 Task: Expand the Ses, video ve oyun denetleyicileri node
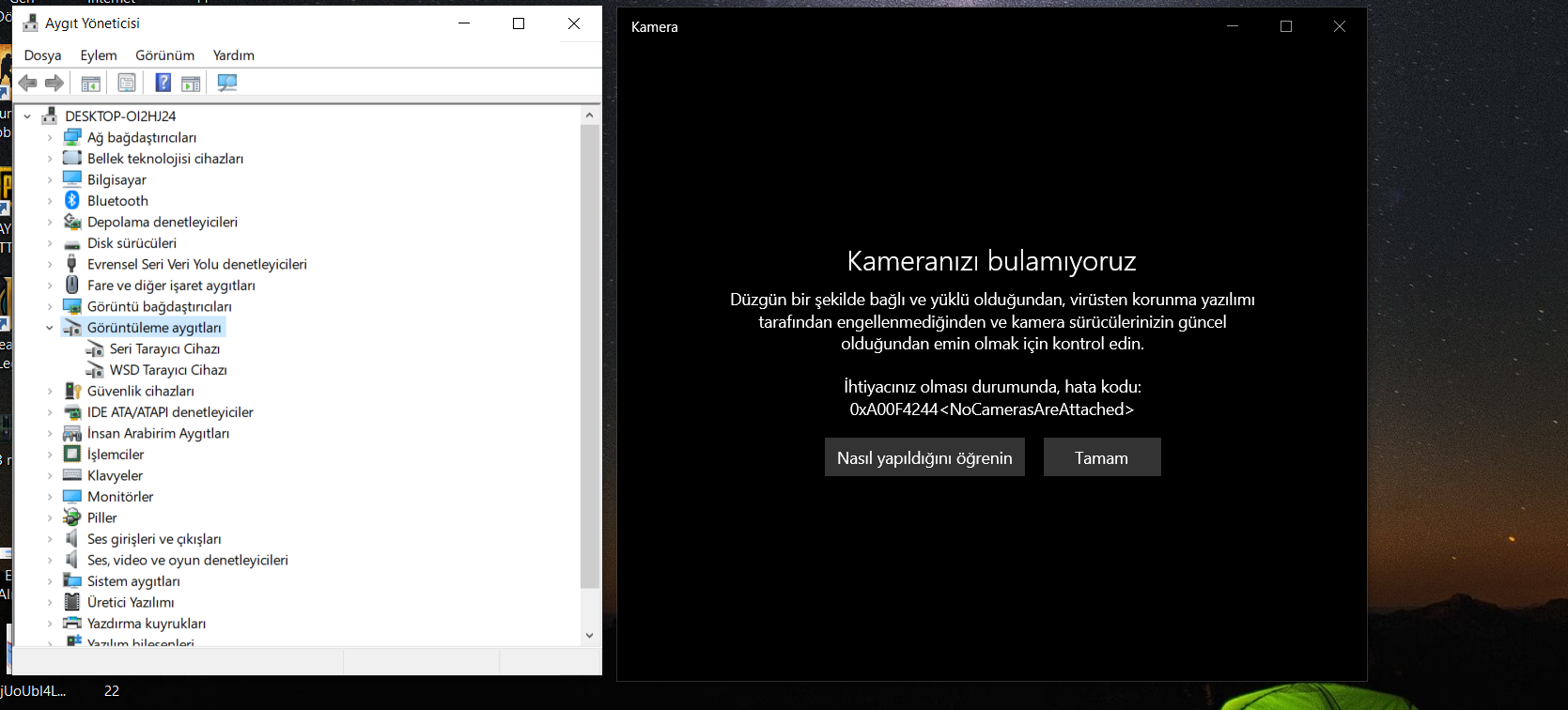tap(50, 561)
